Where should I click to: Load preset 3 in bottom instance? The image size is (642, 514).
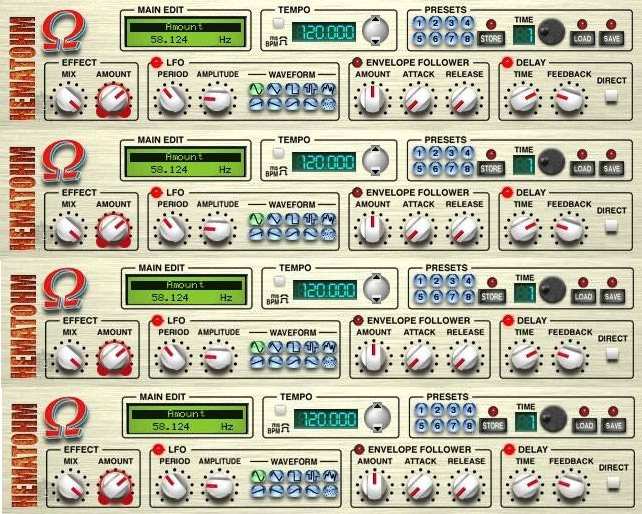coord(453,410)
